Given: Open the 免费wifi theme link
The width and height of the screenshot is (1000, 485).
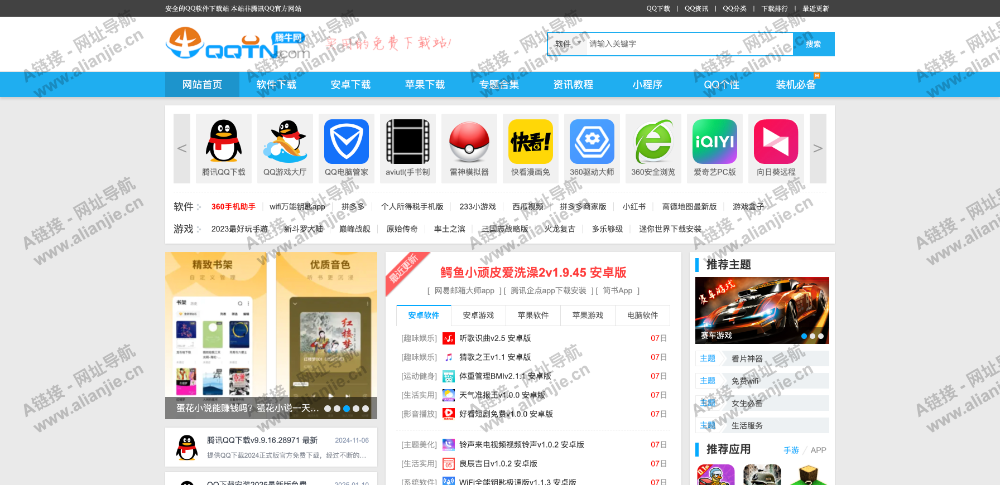Looking at the screenshot, I should (x=747, y=381).
